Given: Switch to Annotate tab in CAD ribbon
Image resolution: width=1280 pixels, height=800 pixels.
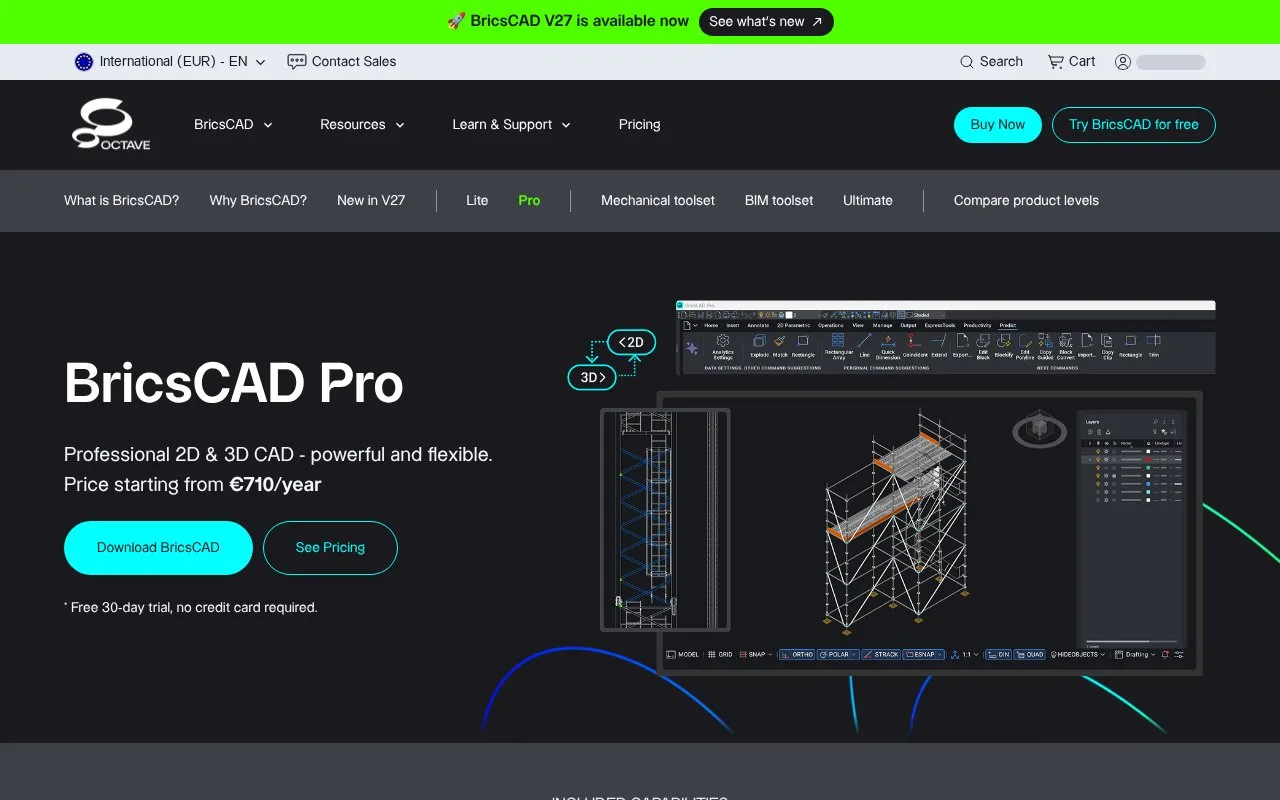Looking at the screenshot, I should tap(758, 325).
